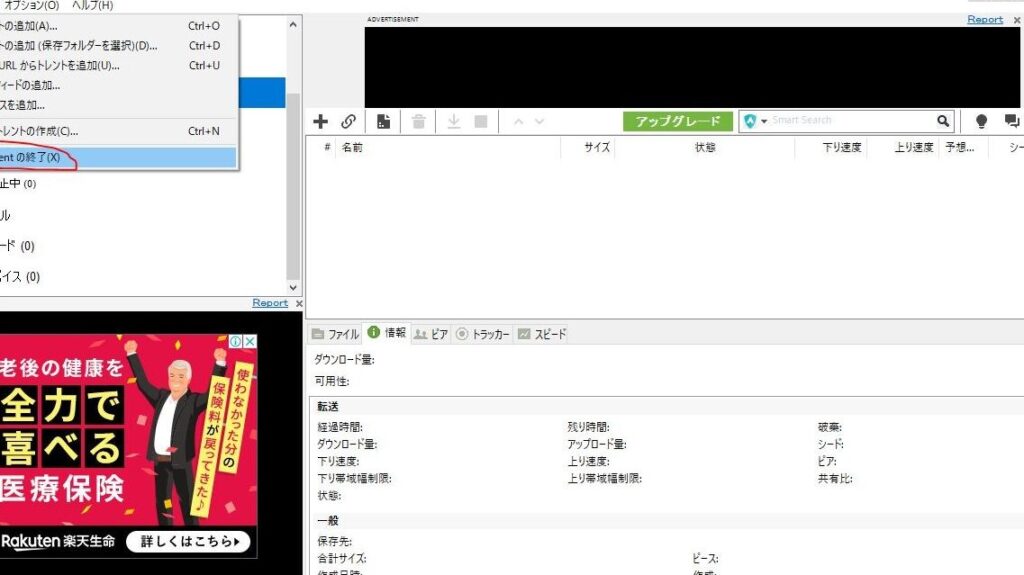Switch to the ファイル tab
Image resolution: width=1024 pixels, height=575 pixels.
tap(335, 334)
